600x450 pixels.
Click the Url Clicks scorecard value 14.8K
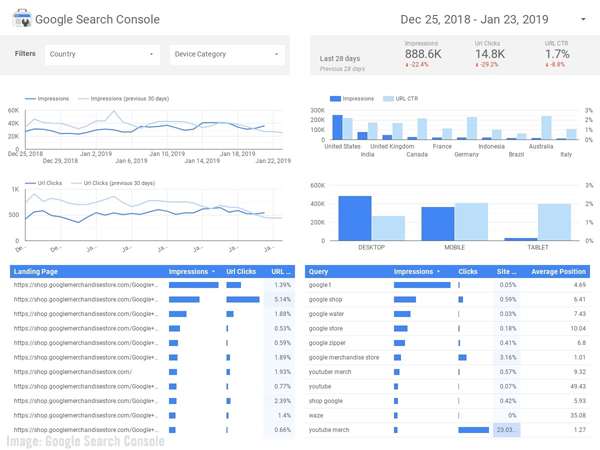tap(490, 54)
